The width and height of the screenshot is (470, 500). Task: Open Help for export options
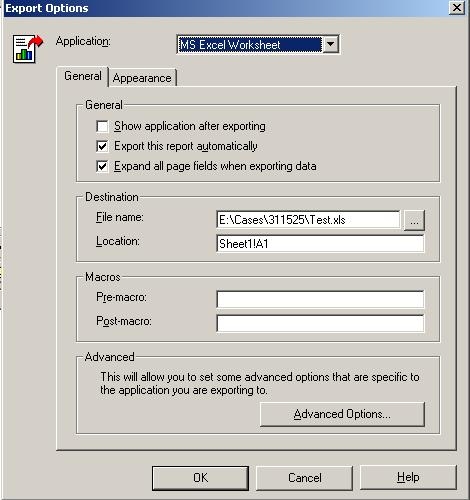point(408,478)
